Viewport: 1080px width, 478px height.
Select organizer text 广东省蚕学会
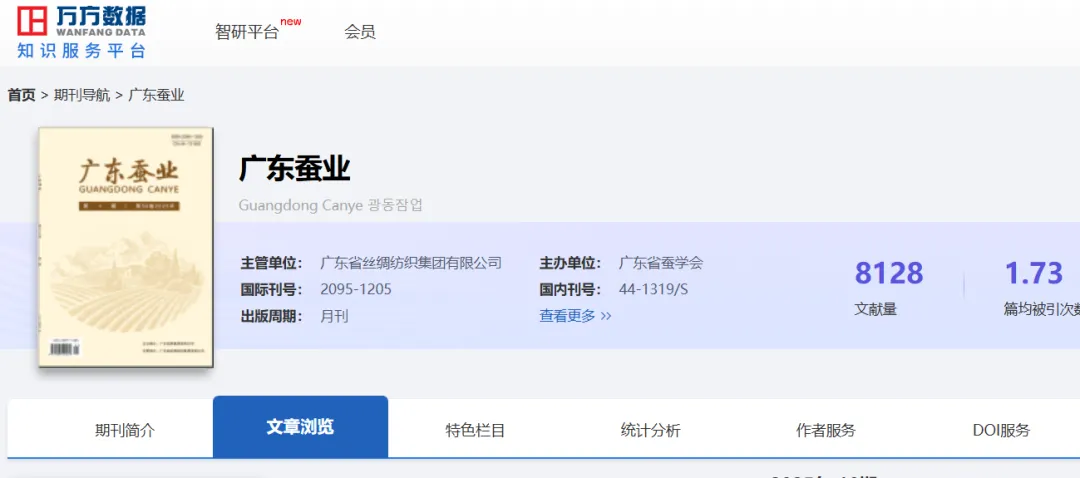(x=661, y=262)
